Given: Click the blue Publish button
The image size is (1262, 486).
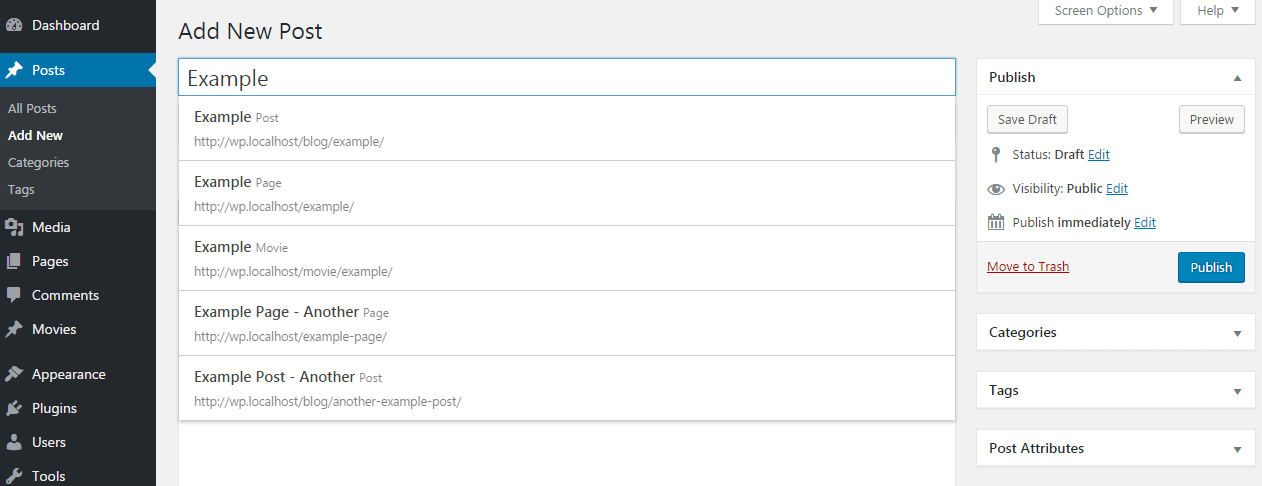Looking at the screenshot, I should (x=1211, y=267).
